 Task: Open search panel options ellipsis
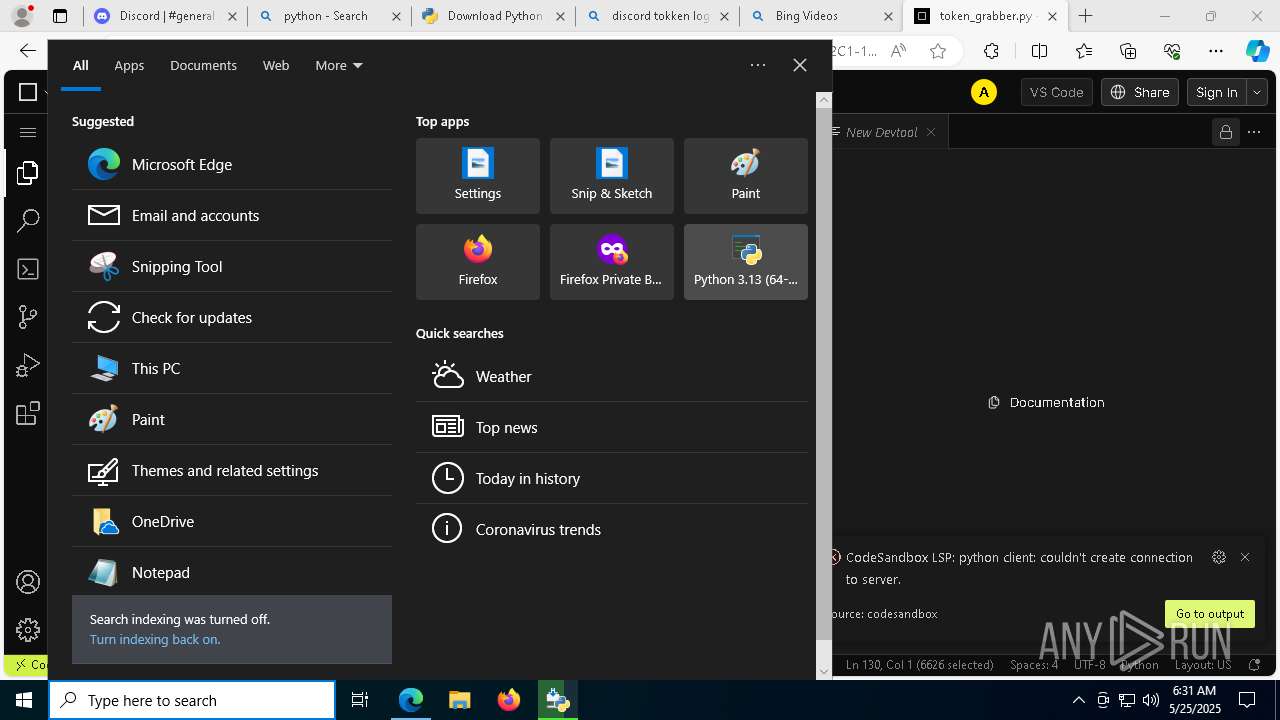coord(758,65)
